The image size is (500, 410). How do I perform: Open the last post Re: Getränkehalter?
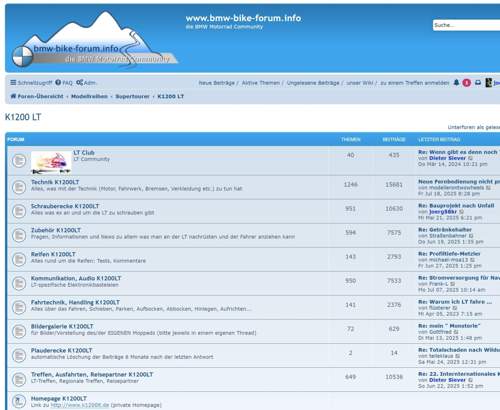(x=445, y=230)
